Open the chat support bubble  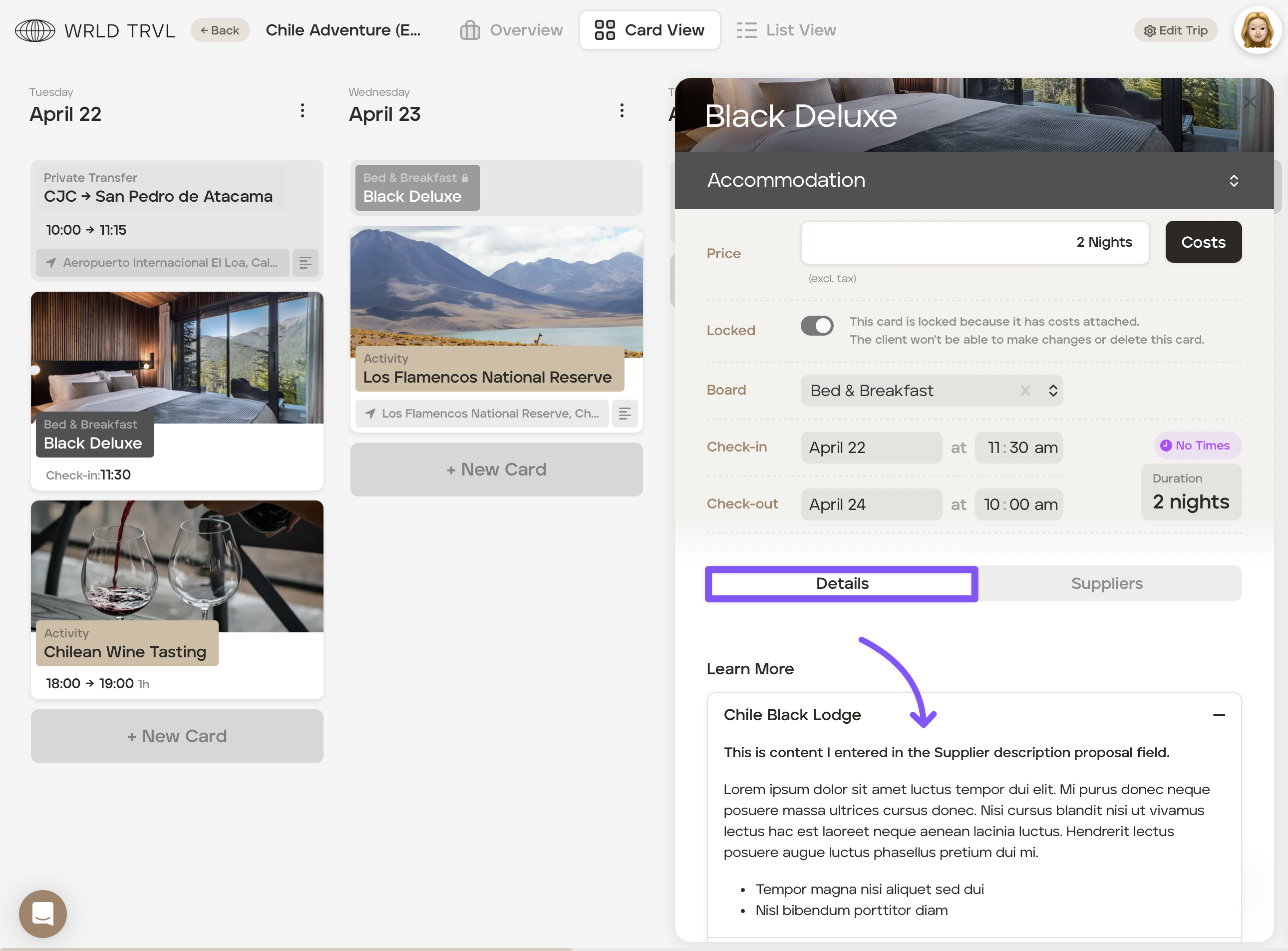click(x=42, y=914)
